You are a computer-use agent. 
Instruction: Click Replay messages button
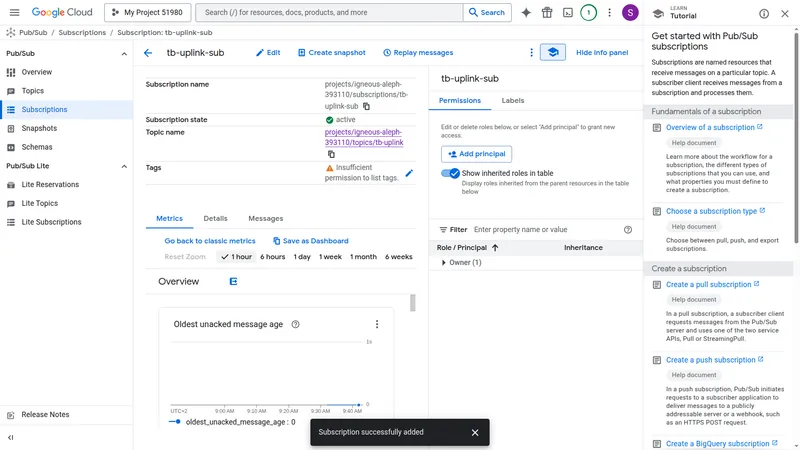(x=418, y=53)
